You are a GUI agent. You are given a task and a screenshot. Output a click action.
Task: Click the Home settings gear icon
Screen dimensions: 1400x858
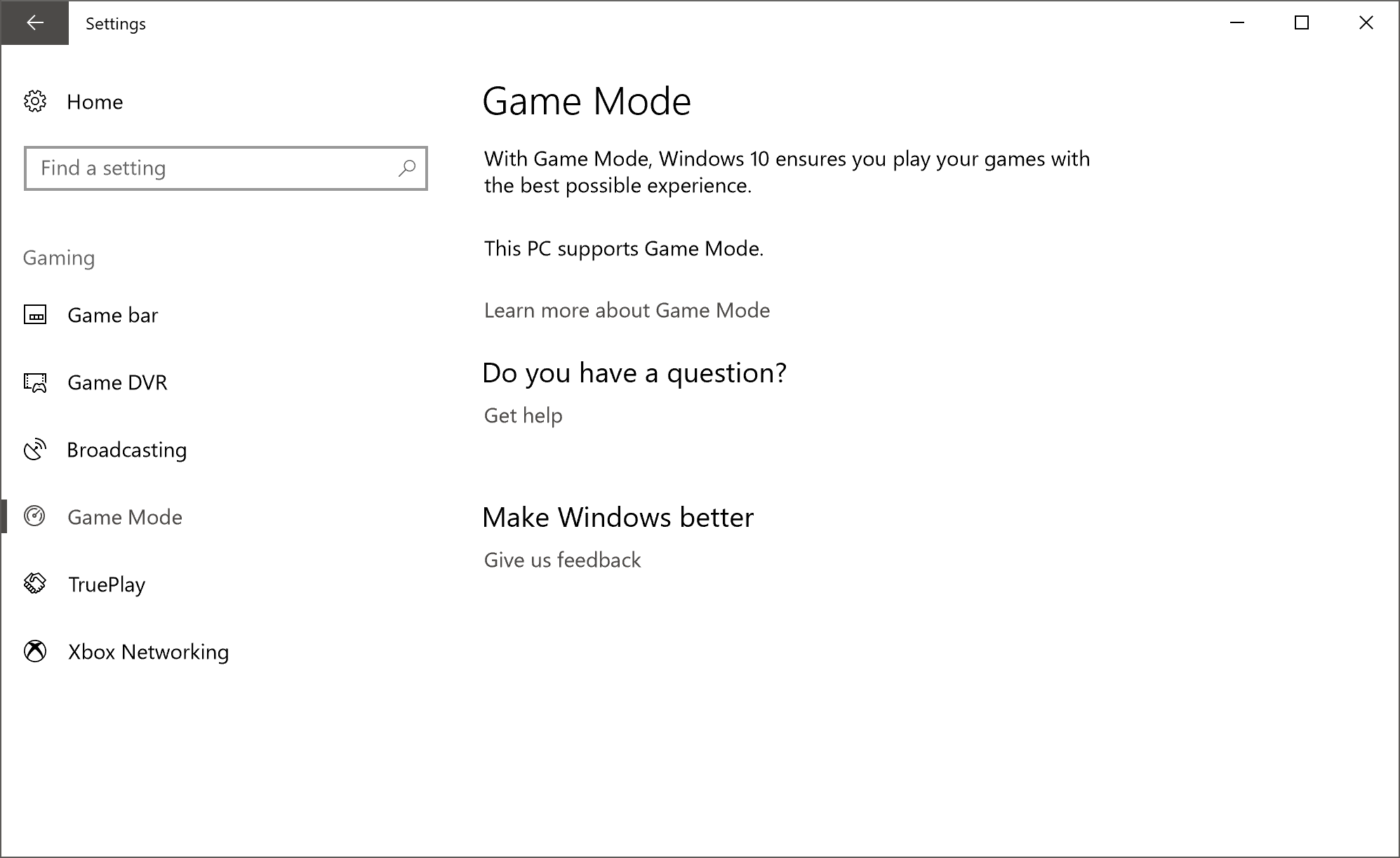pyautogui.click(x=37, y=101)
